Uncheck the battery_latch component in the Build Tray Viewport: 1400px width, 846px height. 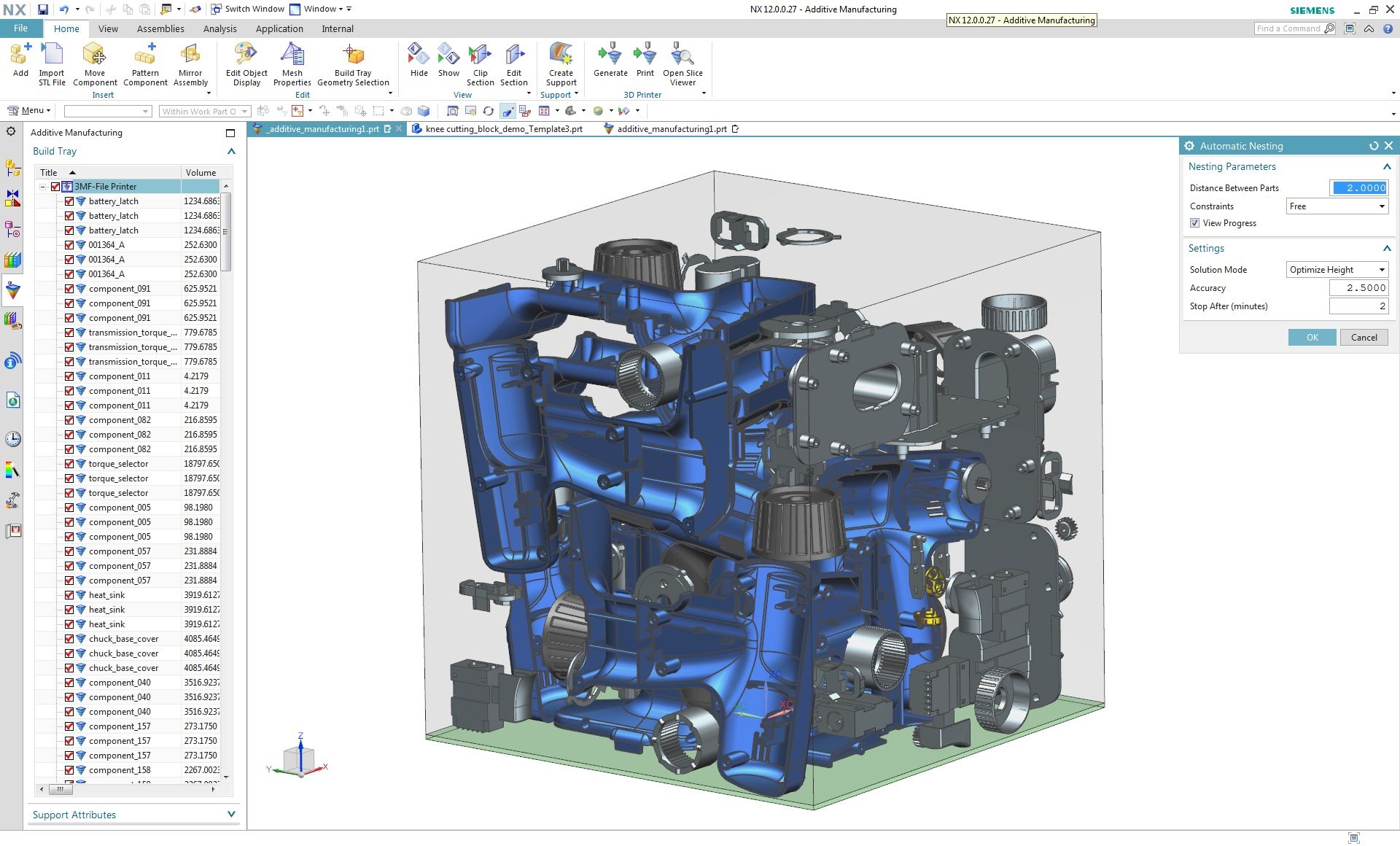point(69,201)
